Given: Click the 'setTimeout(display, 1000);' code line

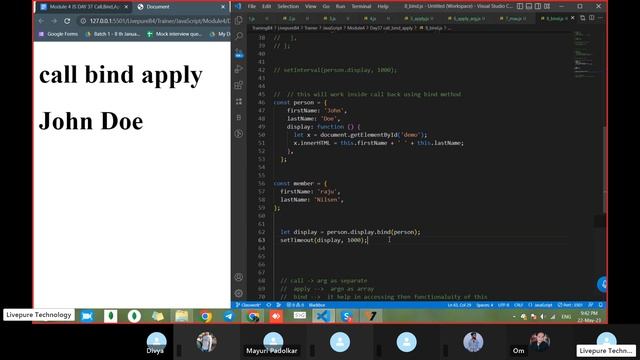Looking at the screenshot, I should [x=323, y=240].
